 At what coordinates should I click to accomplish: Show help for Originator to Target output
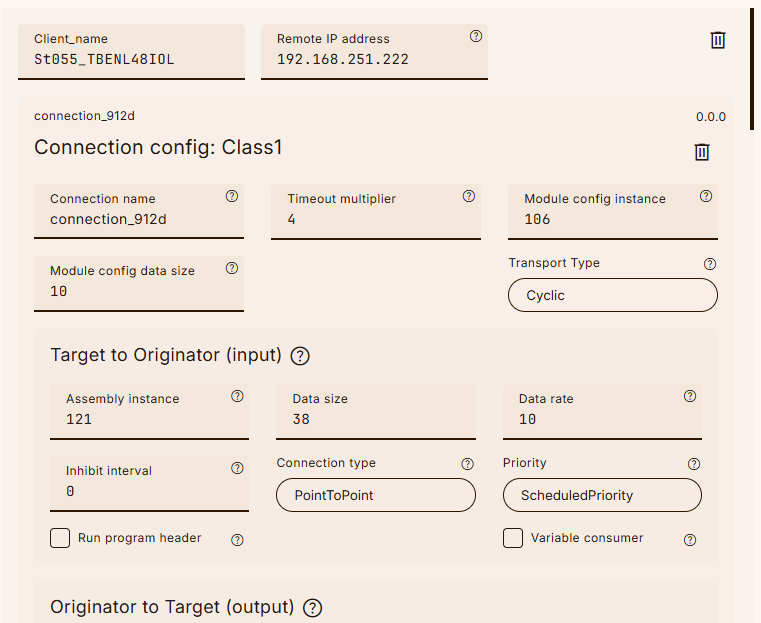point(312,608)
